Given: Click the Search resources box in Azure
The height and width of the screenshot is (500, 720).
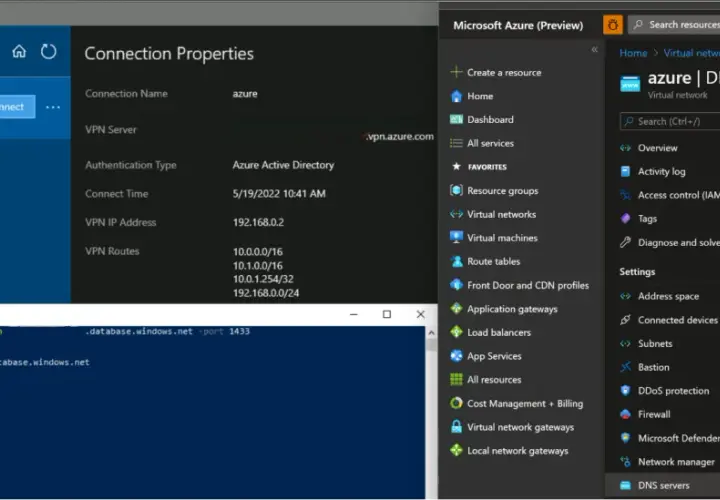Looking at the screenshot, I should click(674, 25).
